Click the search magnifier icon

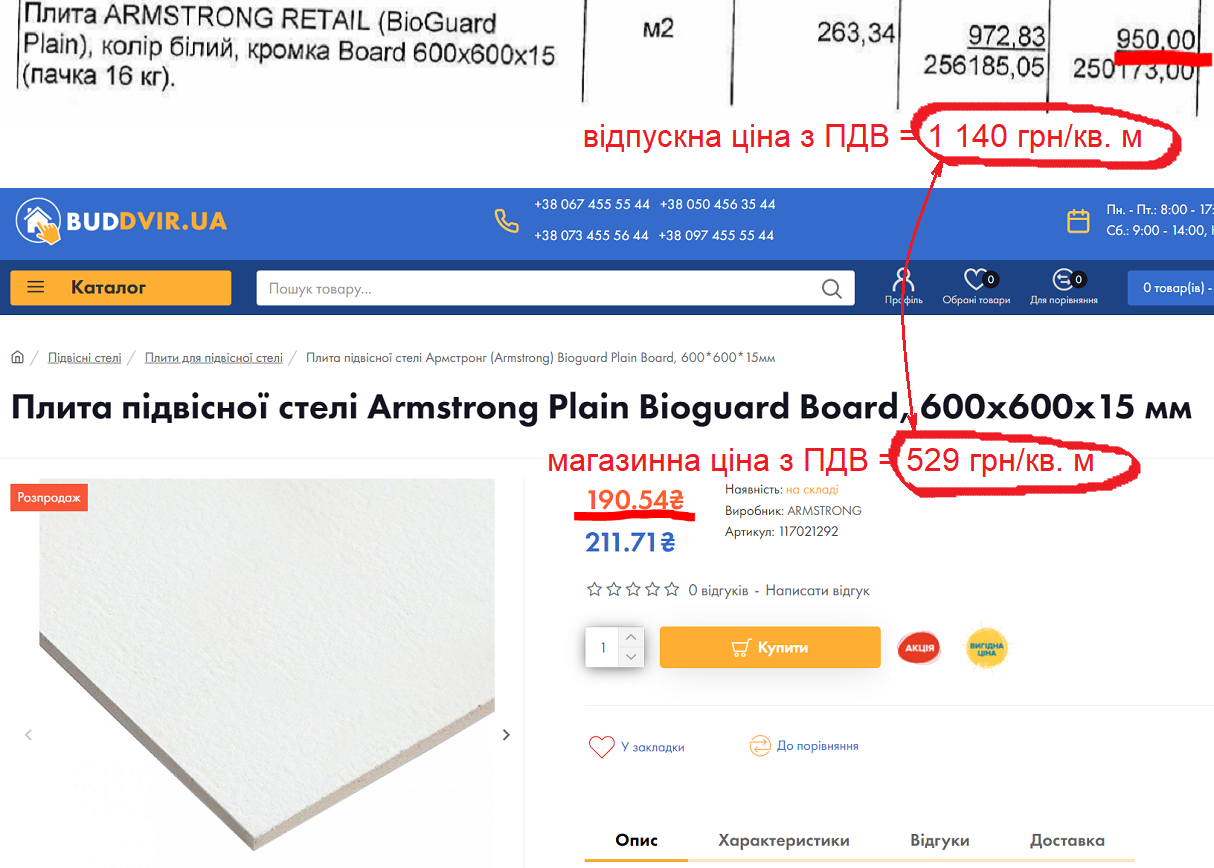click(x=832, y=289)
